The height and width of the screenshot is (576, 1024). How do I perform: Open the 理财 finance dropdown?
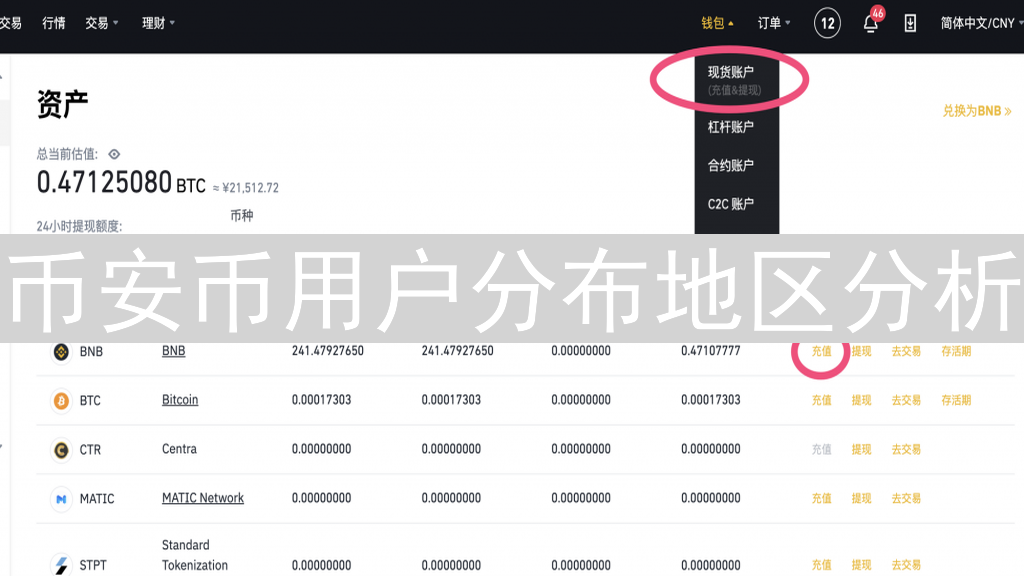click(158, 24)
